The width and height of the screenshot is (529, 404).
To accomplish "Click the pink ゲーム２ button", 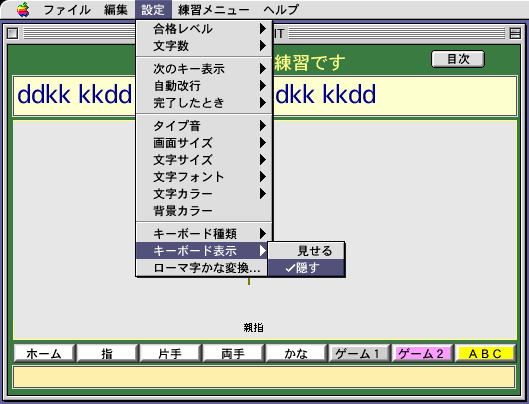I will coord(421,353).
